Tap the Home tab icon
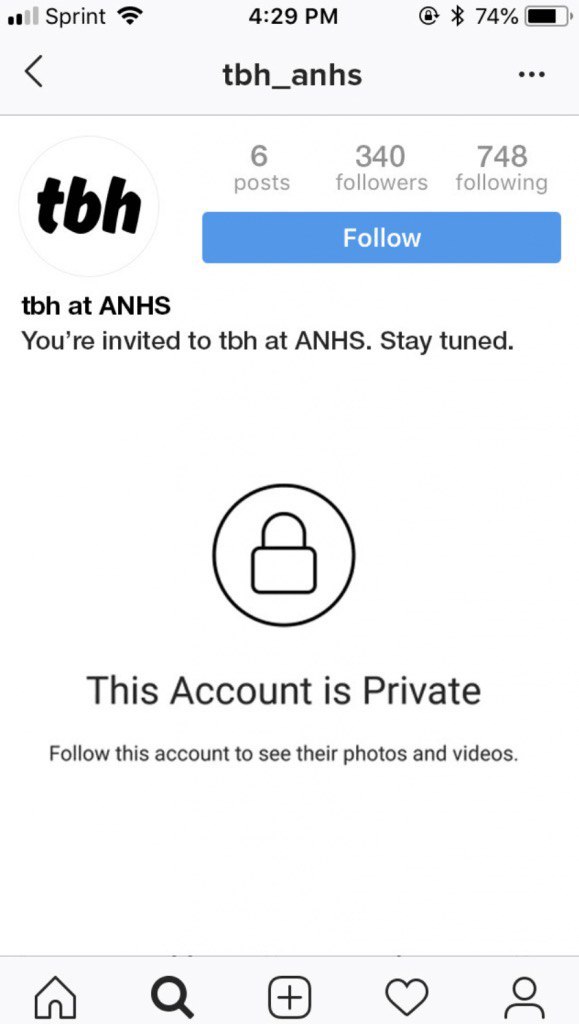This screenshot has width=579, height=1024. point(55,997)
